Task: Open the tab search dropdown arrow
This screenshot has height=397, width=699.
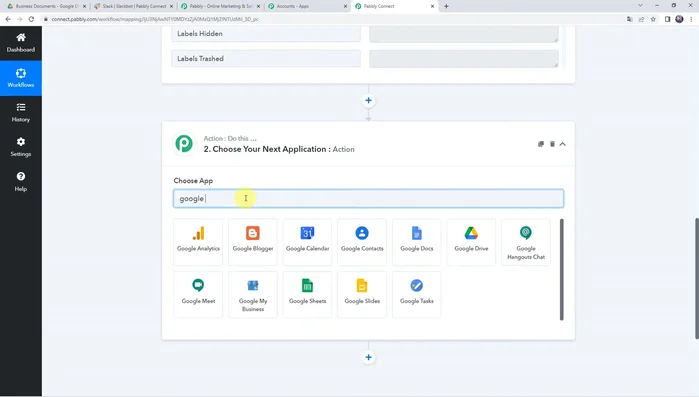Action: [x=640, y=6]
